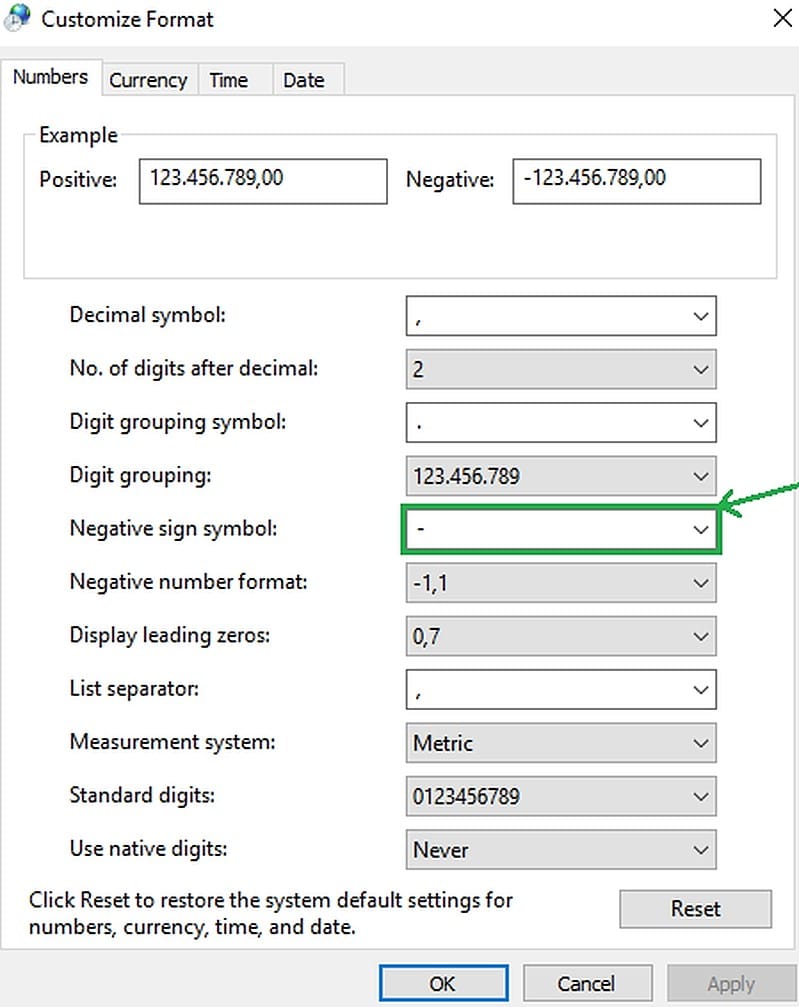Open the Digit grouping dropdown
Screen dimensions: 799x1007
tap(700, 476)
